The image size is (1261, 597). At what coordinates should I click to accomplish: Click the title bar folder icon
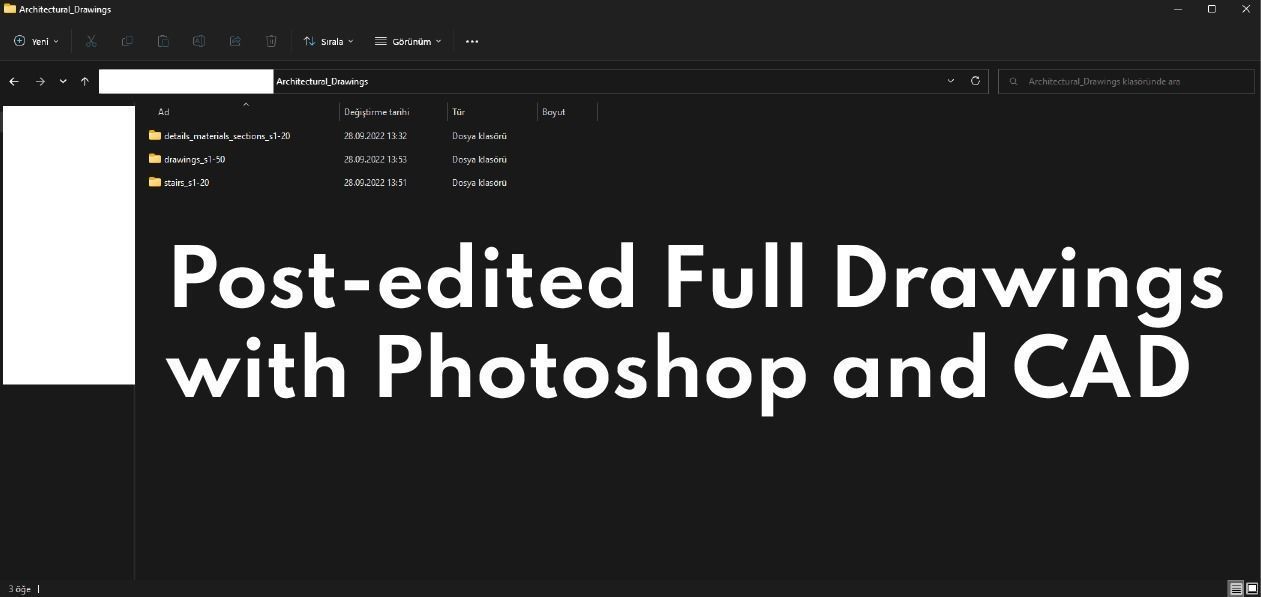[x=10, y=9]
